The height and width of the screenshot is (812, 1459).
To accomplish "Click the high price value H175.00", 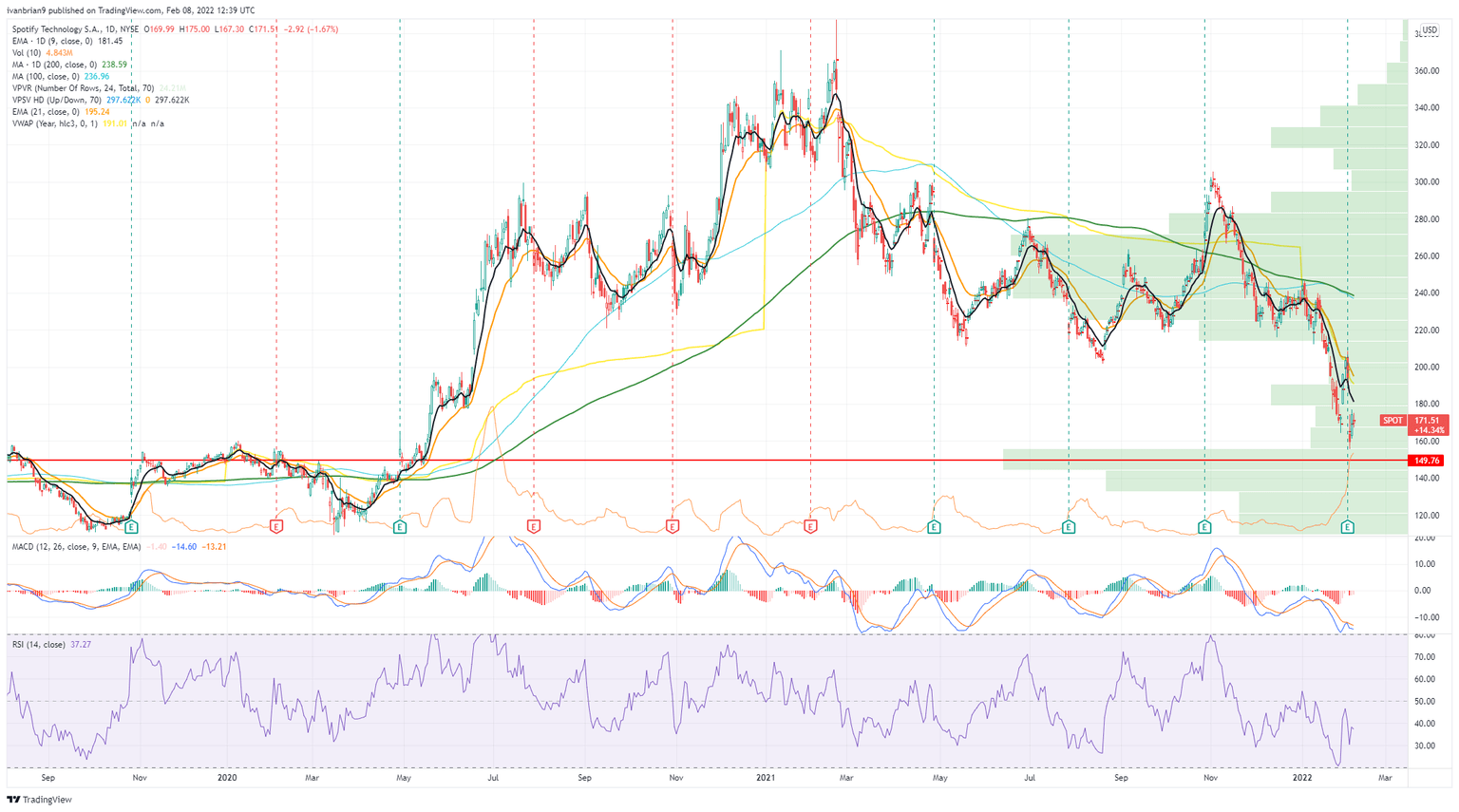I will [196, 29].
